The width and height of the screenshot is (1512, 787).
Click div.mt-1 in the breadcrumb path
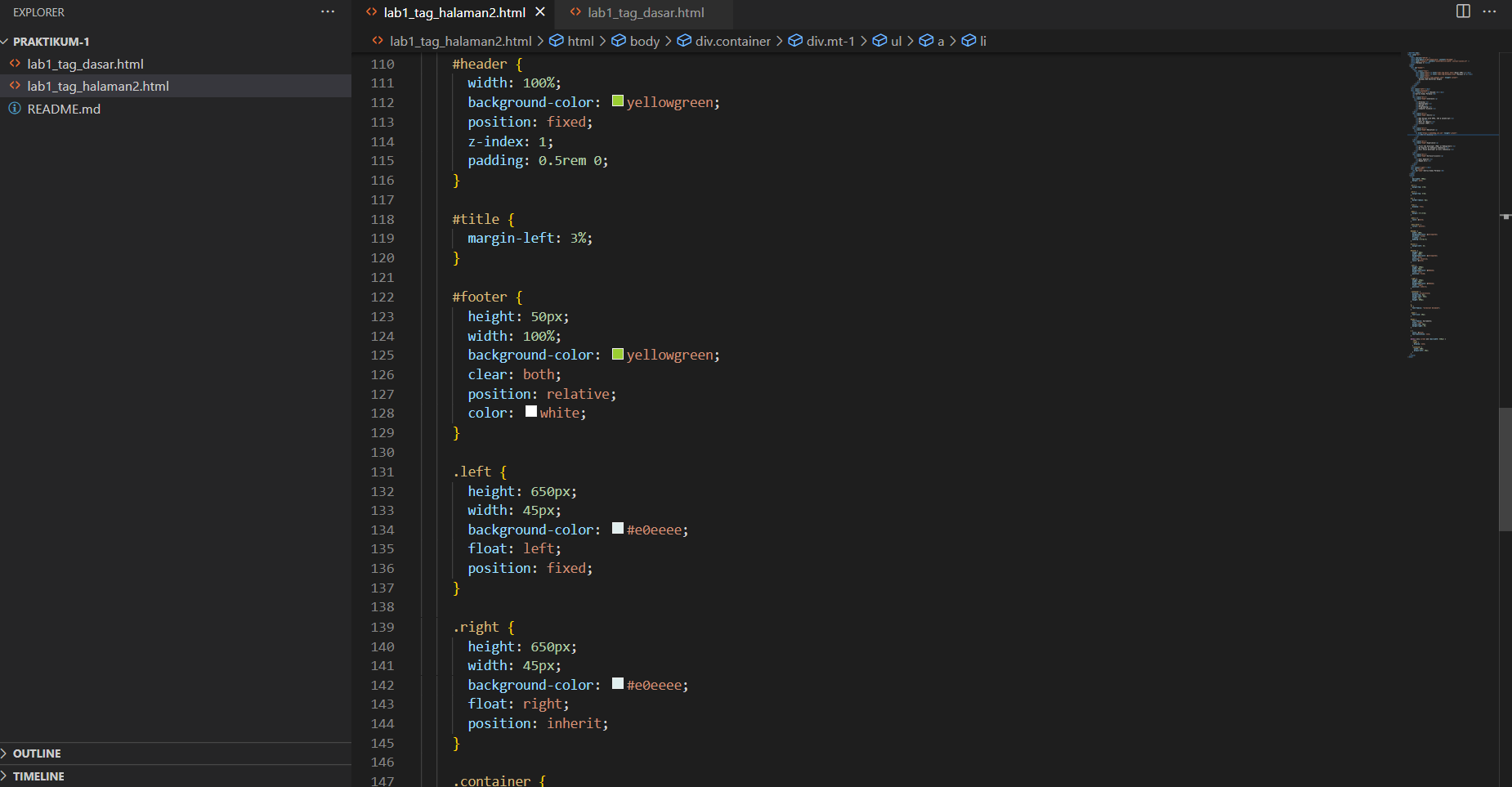point(830,40)
